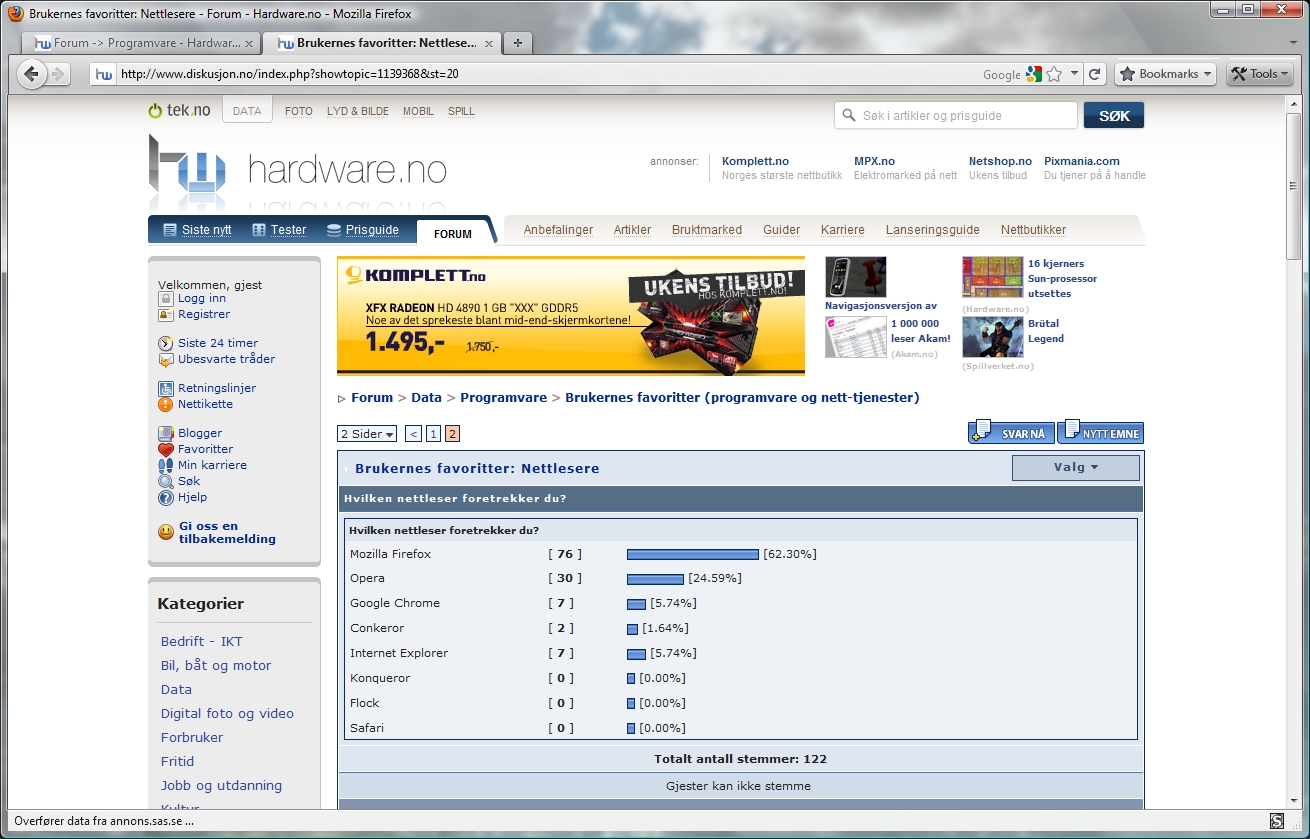Viewport: 1310px width, 839px height.
Task: Open the Brütal Legend thumbnail image
Action: click(x=992, y=337)
